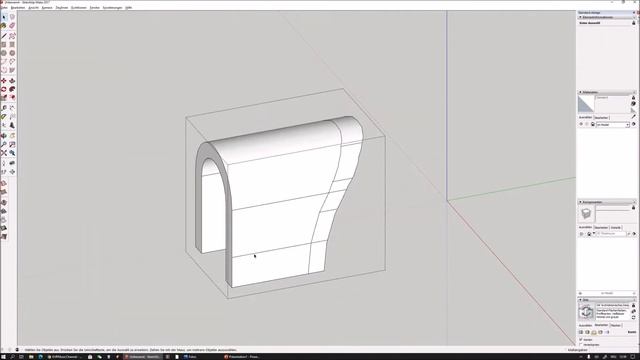Switch to PowerPoint in the taskbar
Image resolution: width=640 pixels, height=360 pixels.
click(242, 357)
